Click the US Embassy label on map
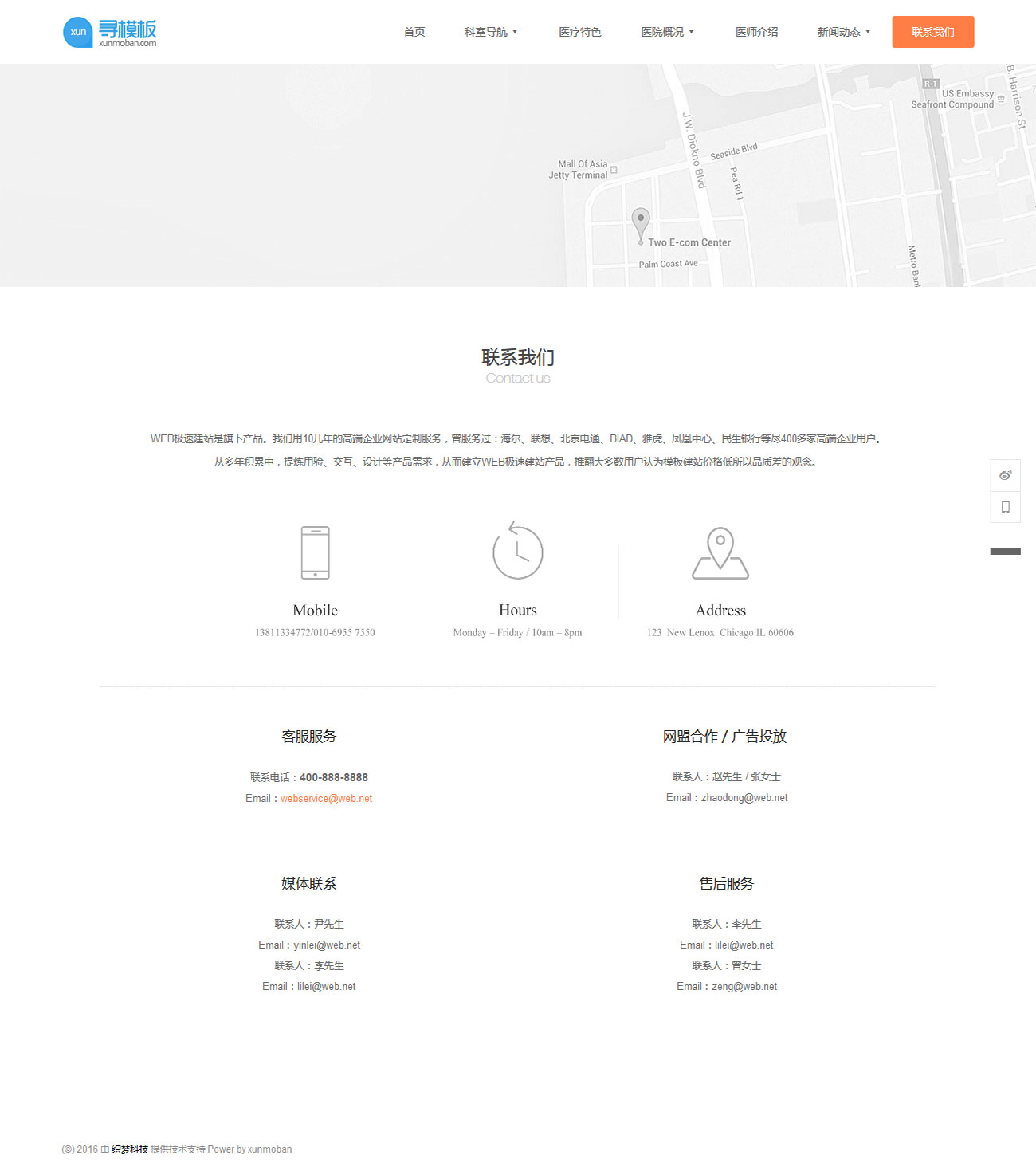 (967, 93)
